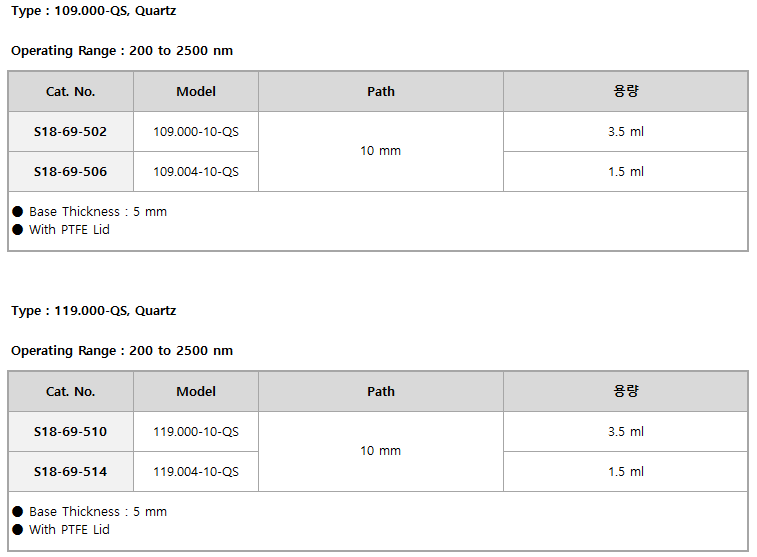Click model 109.004-10-QS

click(x=196, y=172)
